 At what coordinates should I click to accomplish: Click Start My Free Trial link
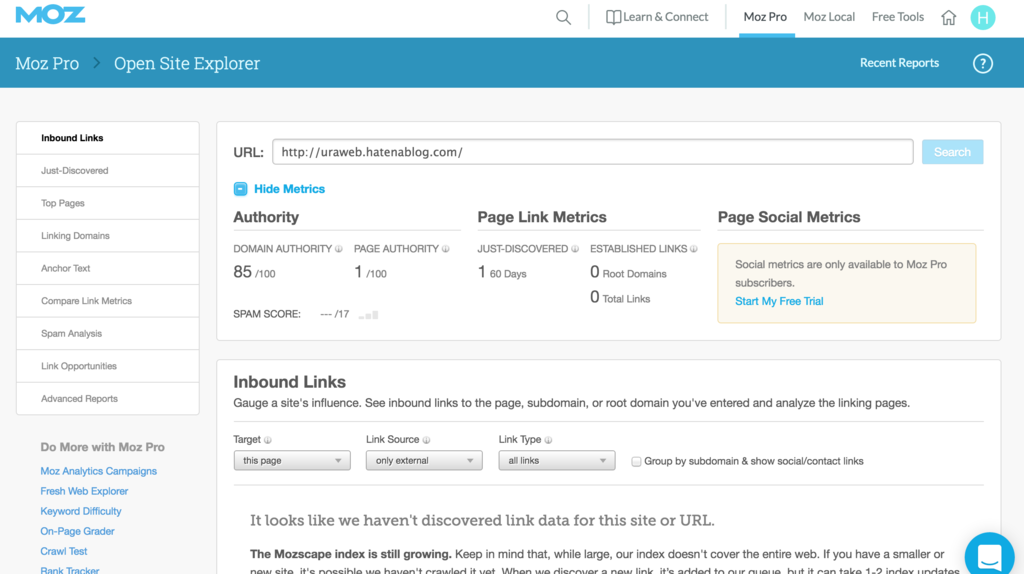(x=778, y=301)
